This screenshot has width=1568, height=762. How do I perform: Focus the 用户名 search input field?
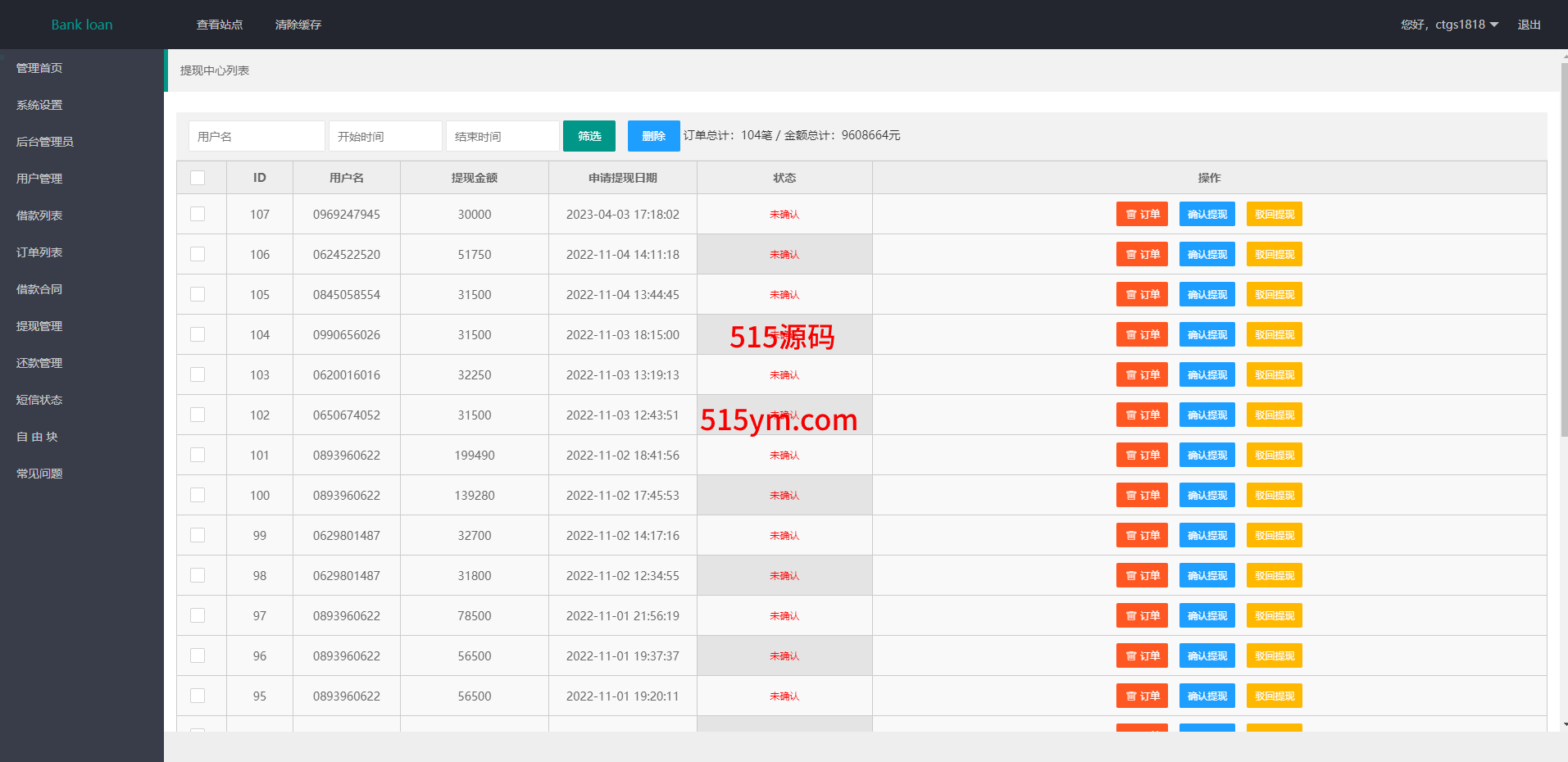click(257, 136)
